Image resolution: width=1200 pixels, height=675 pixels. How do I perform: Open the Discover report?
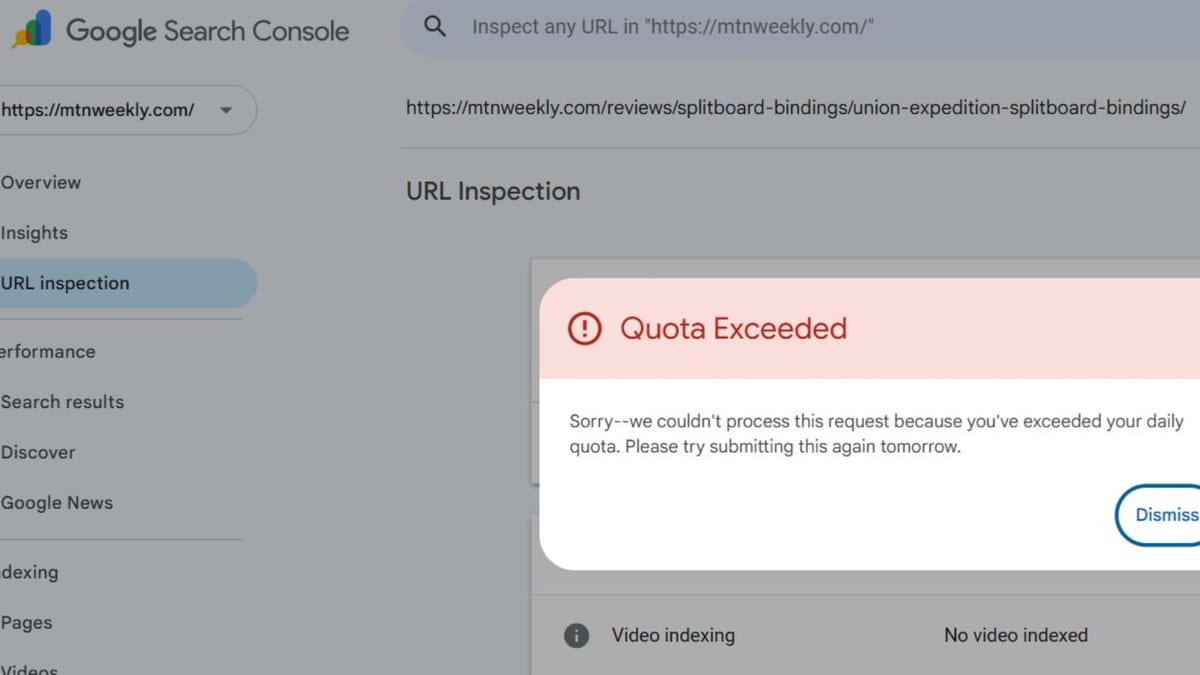click(38, 452)
